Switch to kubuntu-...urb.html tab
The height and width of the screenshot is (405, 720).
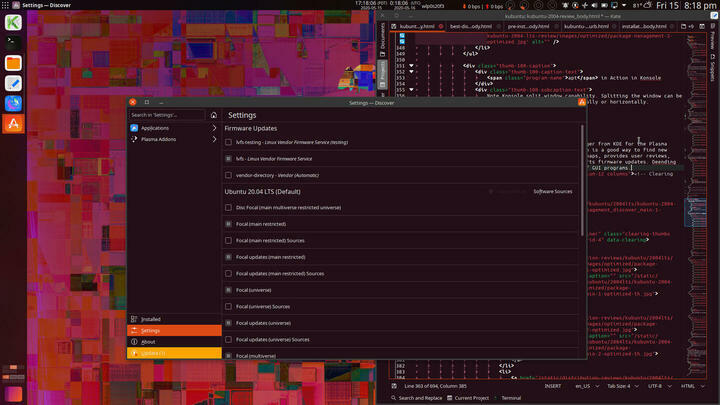[586, 27]
